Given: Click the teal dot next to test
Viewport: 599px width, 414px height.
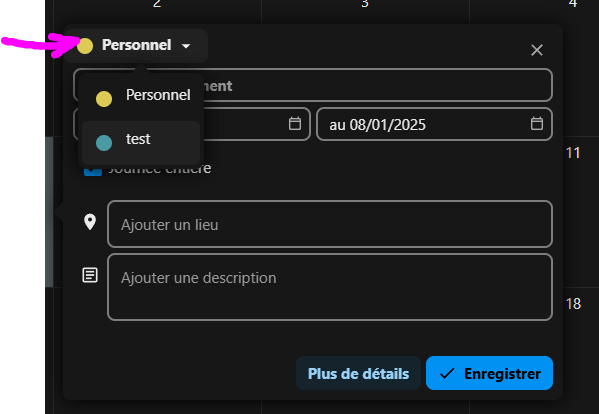Looking at the screenshot, I should (x=104, y=143).
